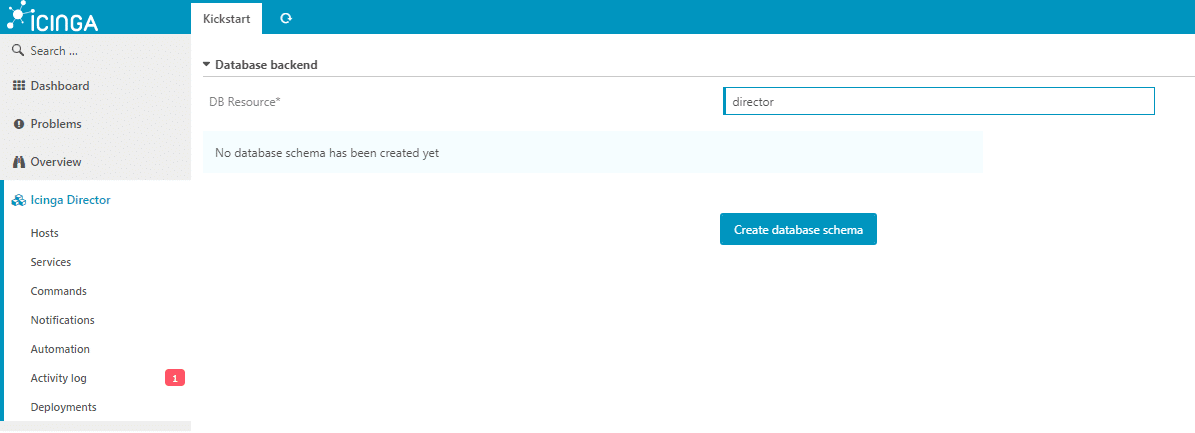1195x433 pixels.
Task: Click the Icinga logo
Action: point(53,17)
